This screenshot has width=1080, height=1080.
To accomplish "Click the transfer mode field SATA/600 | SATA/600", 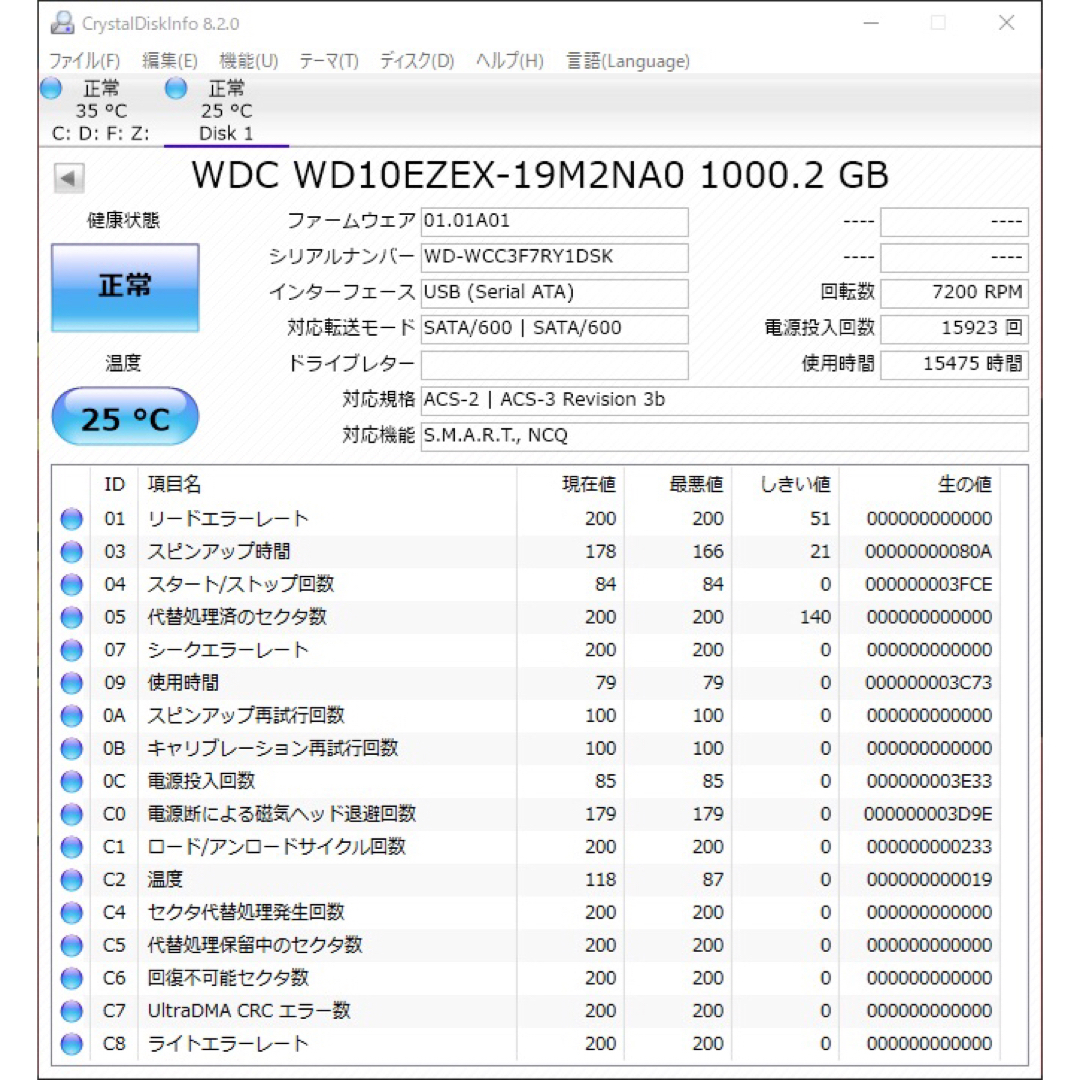I will click(554, 329).
